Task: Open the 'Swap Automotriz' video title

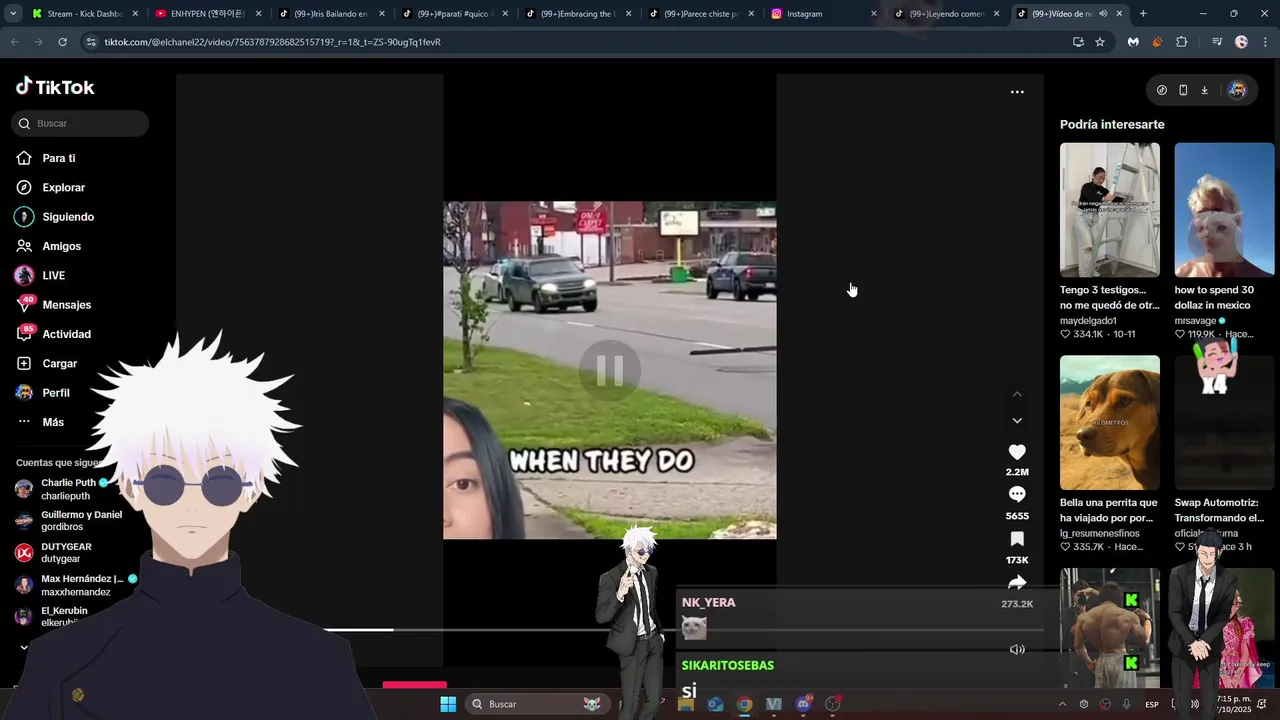Action: (x=1219, y=510)
